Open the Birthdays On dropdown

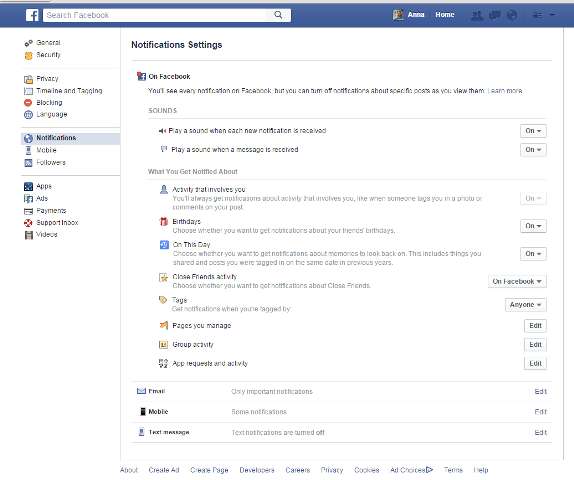533,226
